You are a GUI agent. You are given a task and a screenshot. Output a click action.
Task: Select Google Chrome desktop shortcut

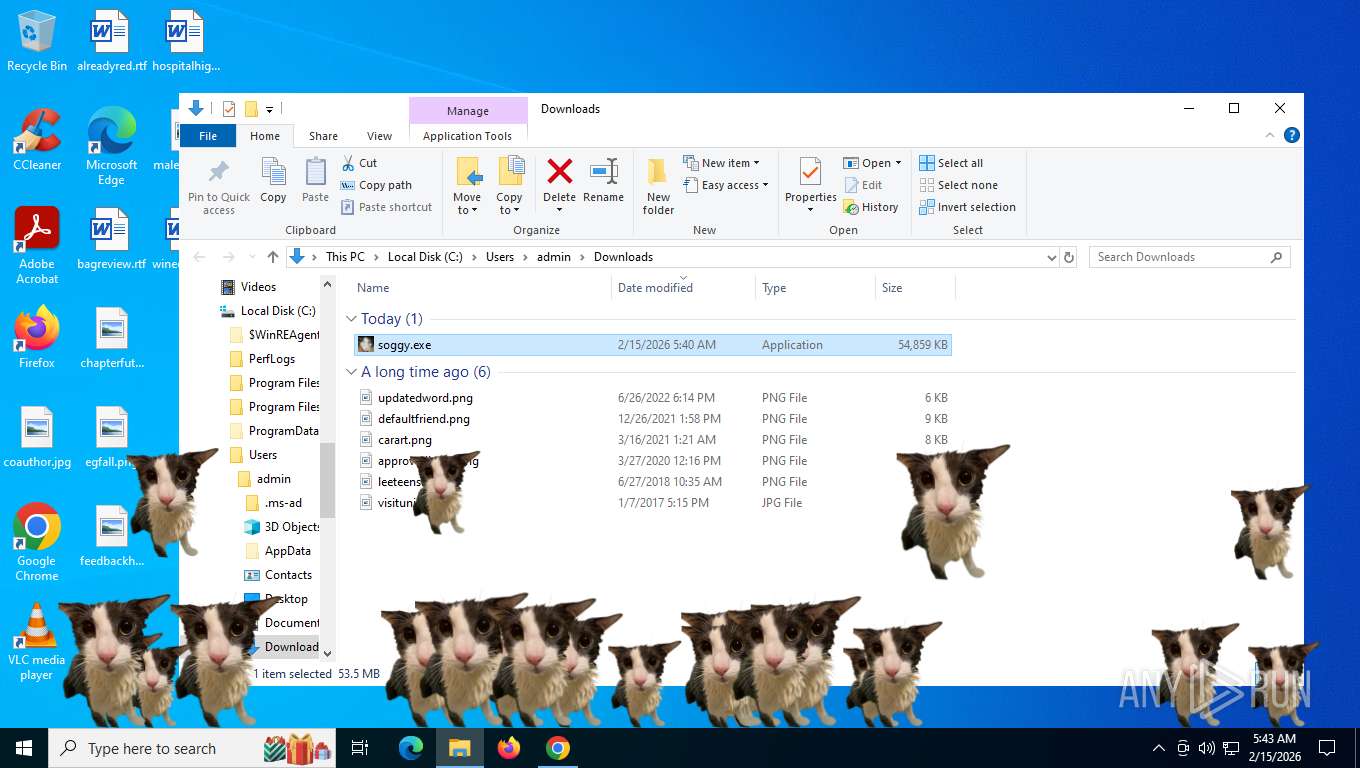[37, 542]
